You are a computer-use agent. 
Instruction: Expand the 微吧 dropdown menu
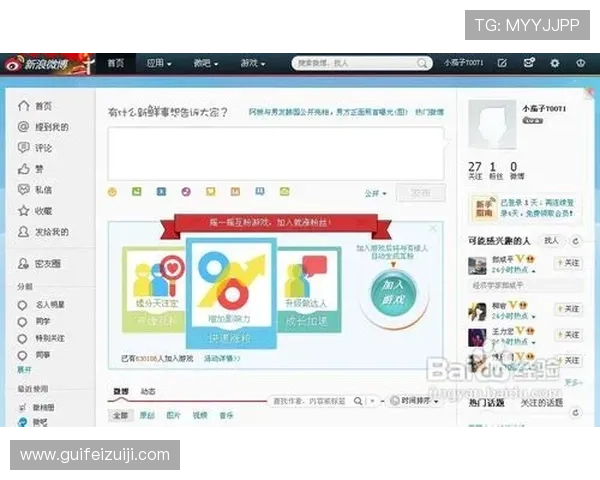205,63
